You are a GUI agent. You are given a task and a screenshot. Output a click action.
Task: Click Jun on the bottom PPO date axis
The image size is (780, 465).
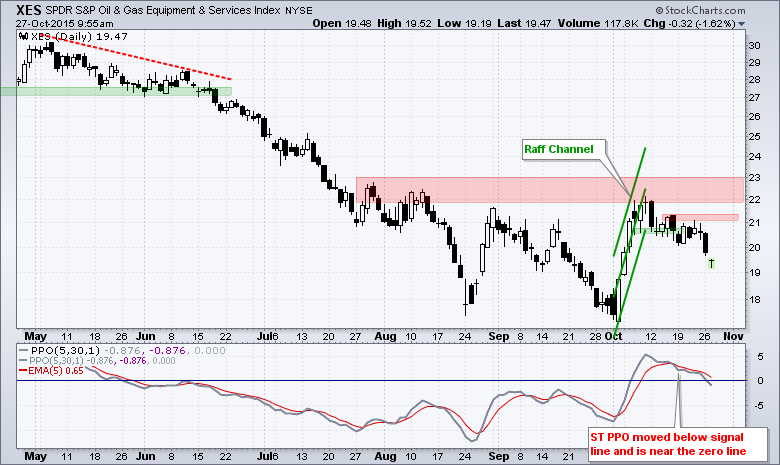[146, 456]
